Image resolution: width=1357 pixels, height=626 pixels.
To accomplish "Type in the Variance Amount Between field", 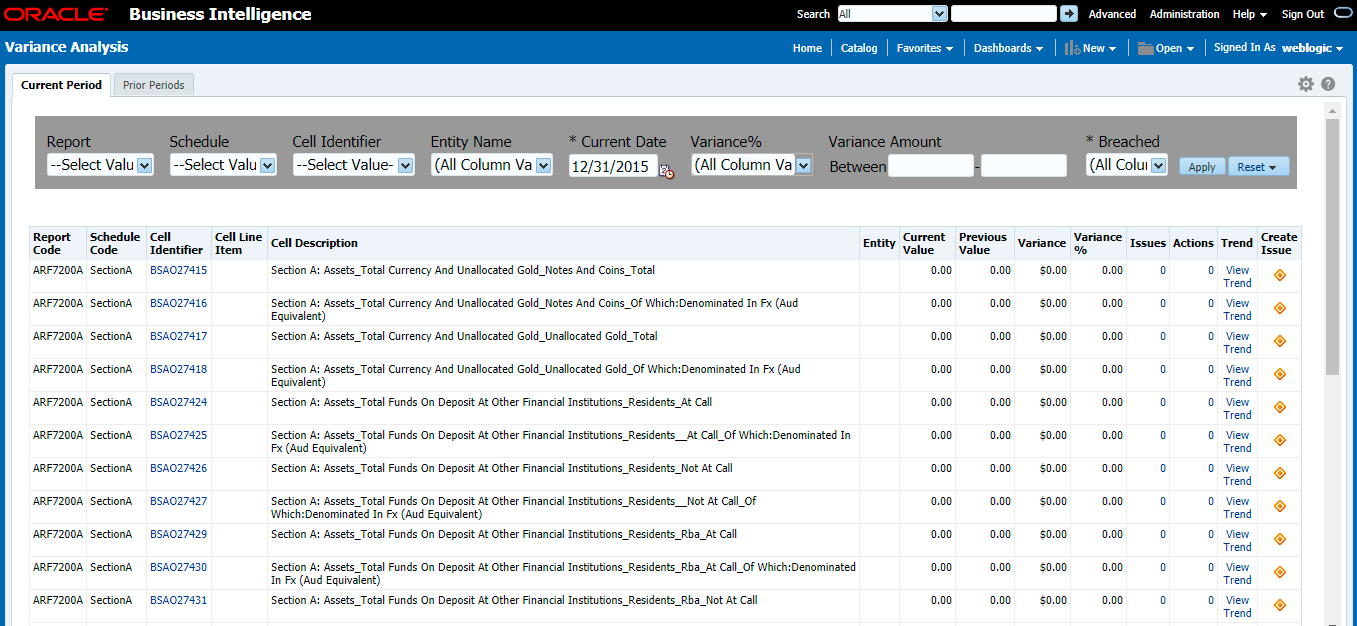I will (x=931, y=164).
